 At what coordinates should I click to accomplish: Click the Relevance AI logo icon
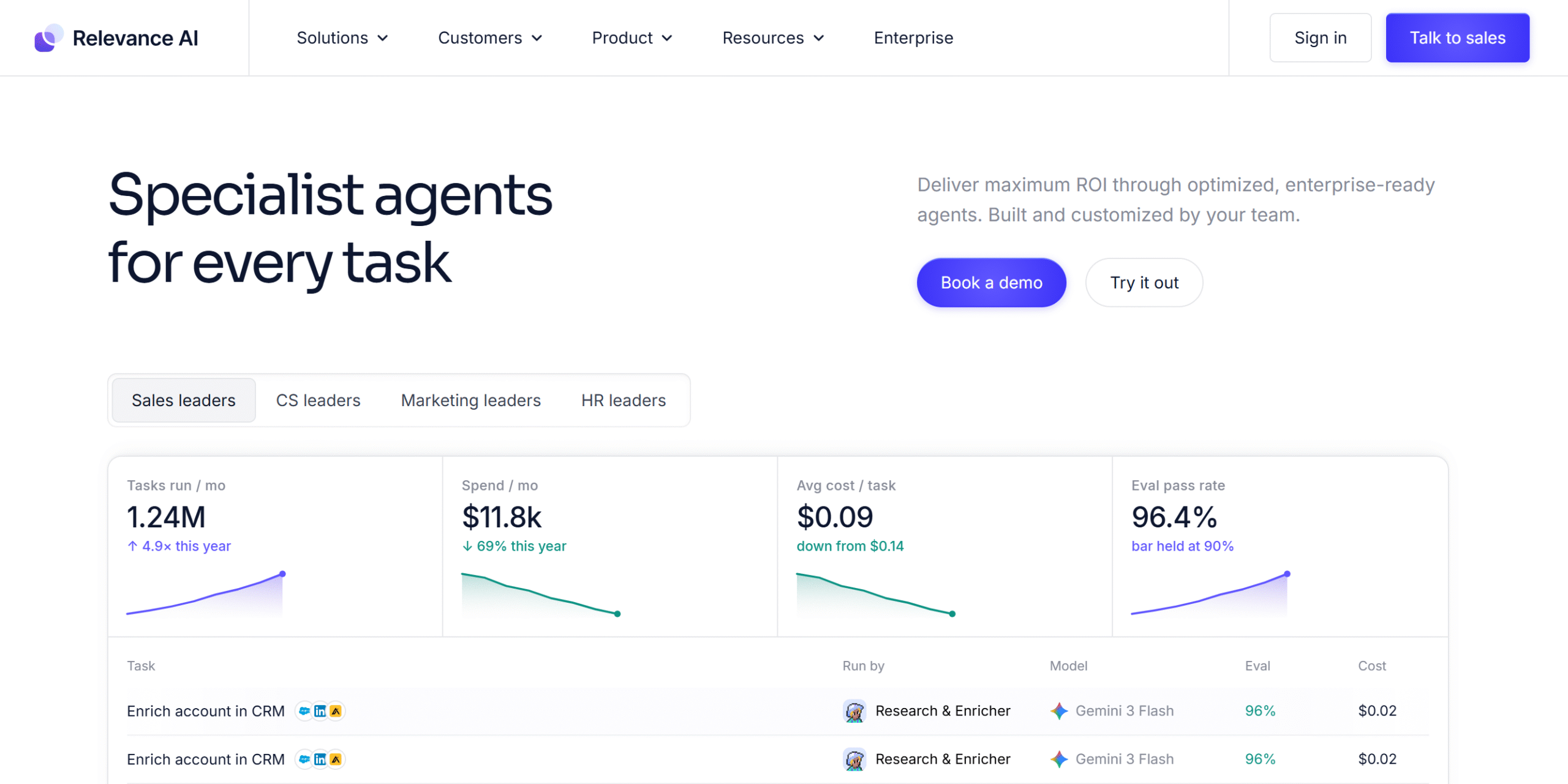(48, 38)
